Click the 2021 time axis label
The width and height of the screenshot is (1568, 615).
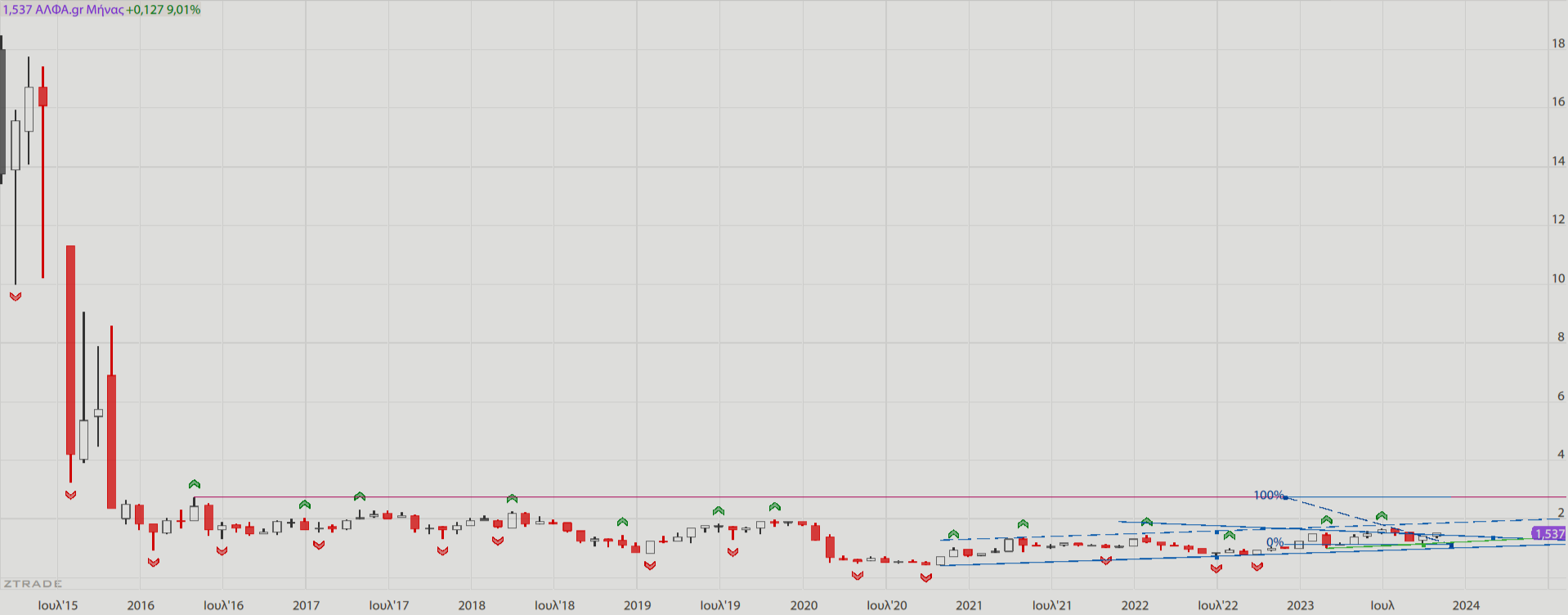click(x=969, y=605)
